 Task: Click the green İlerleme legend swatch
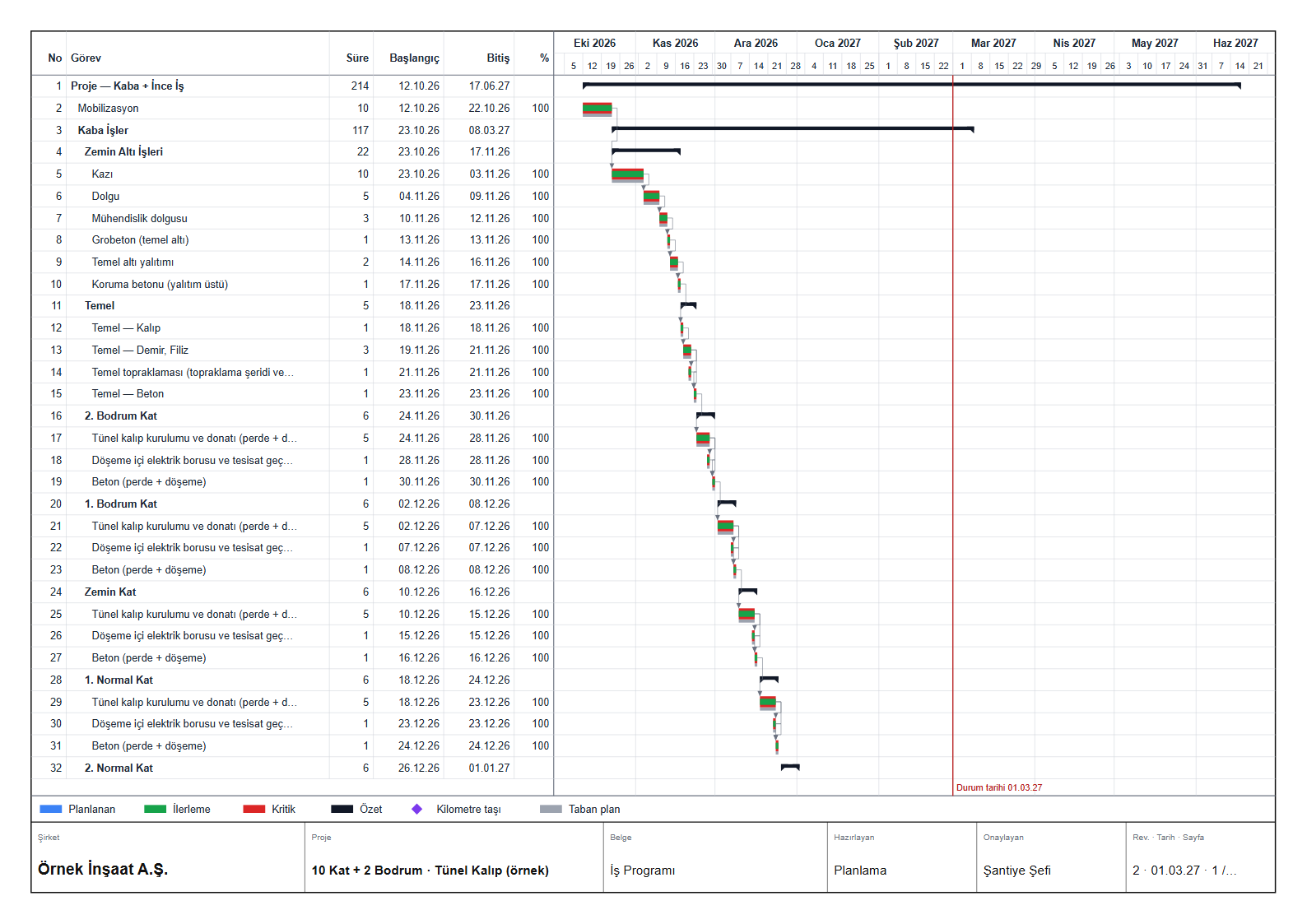[155, 809]
